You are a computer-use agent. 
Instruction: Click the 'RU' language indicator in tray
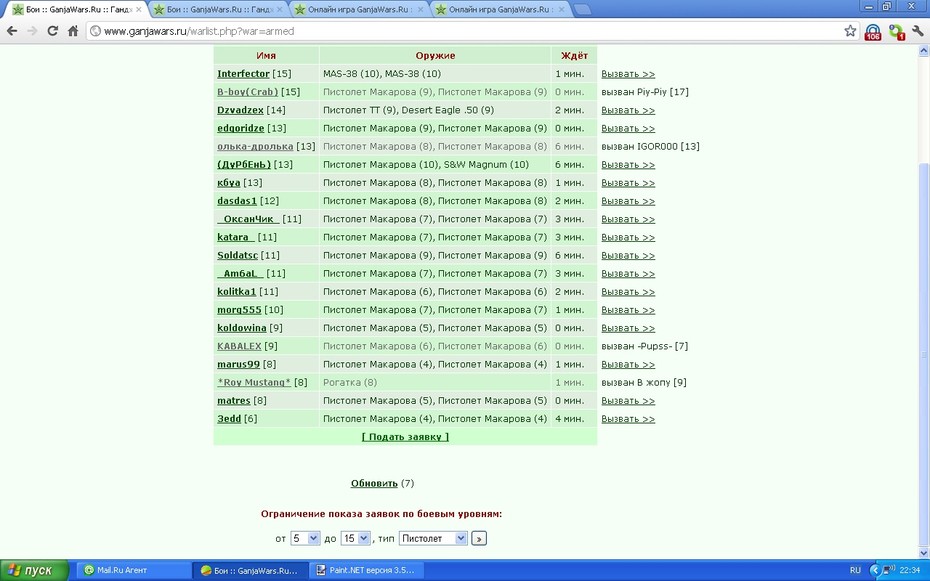[x=855, y=570]
